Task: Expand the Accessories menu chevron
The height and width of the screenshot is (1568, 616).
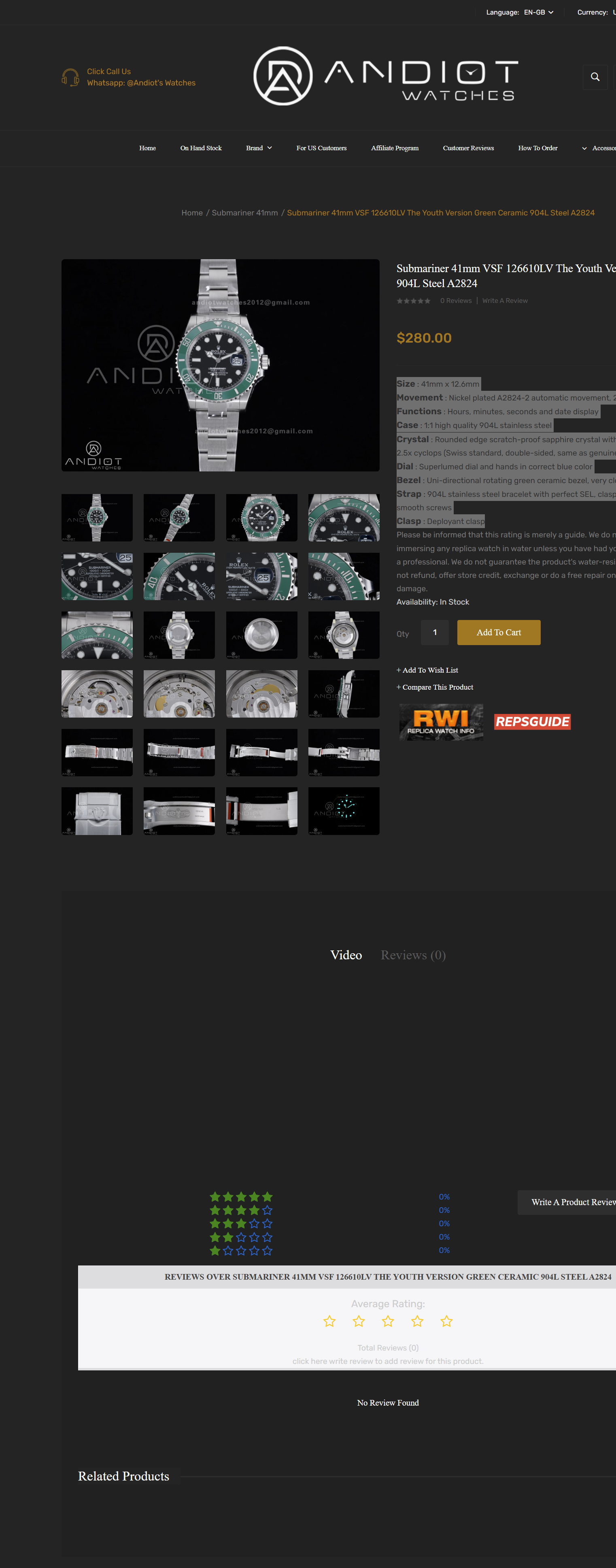Action: [584, 149]
